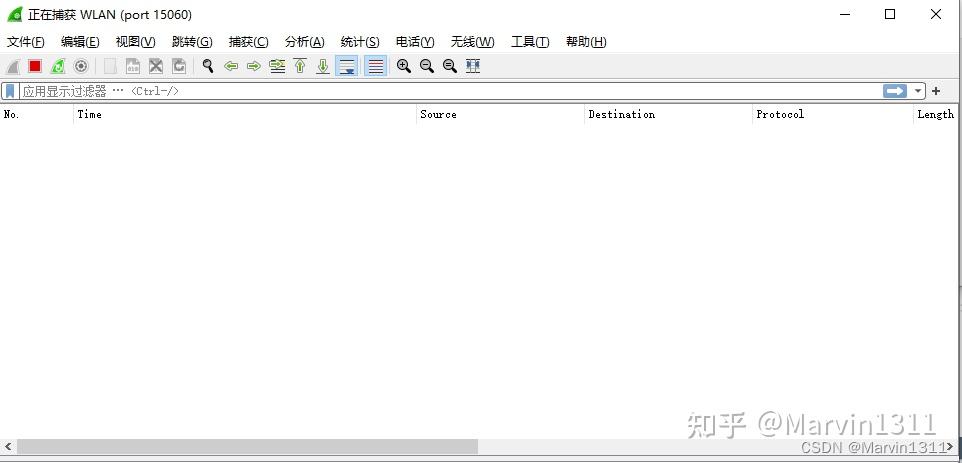962x463 pixels.
Task: Minimize the Wireshark window
Action: (845, 14)
